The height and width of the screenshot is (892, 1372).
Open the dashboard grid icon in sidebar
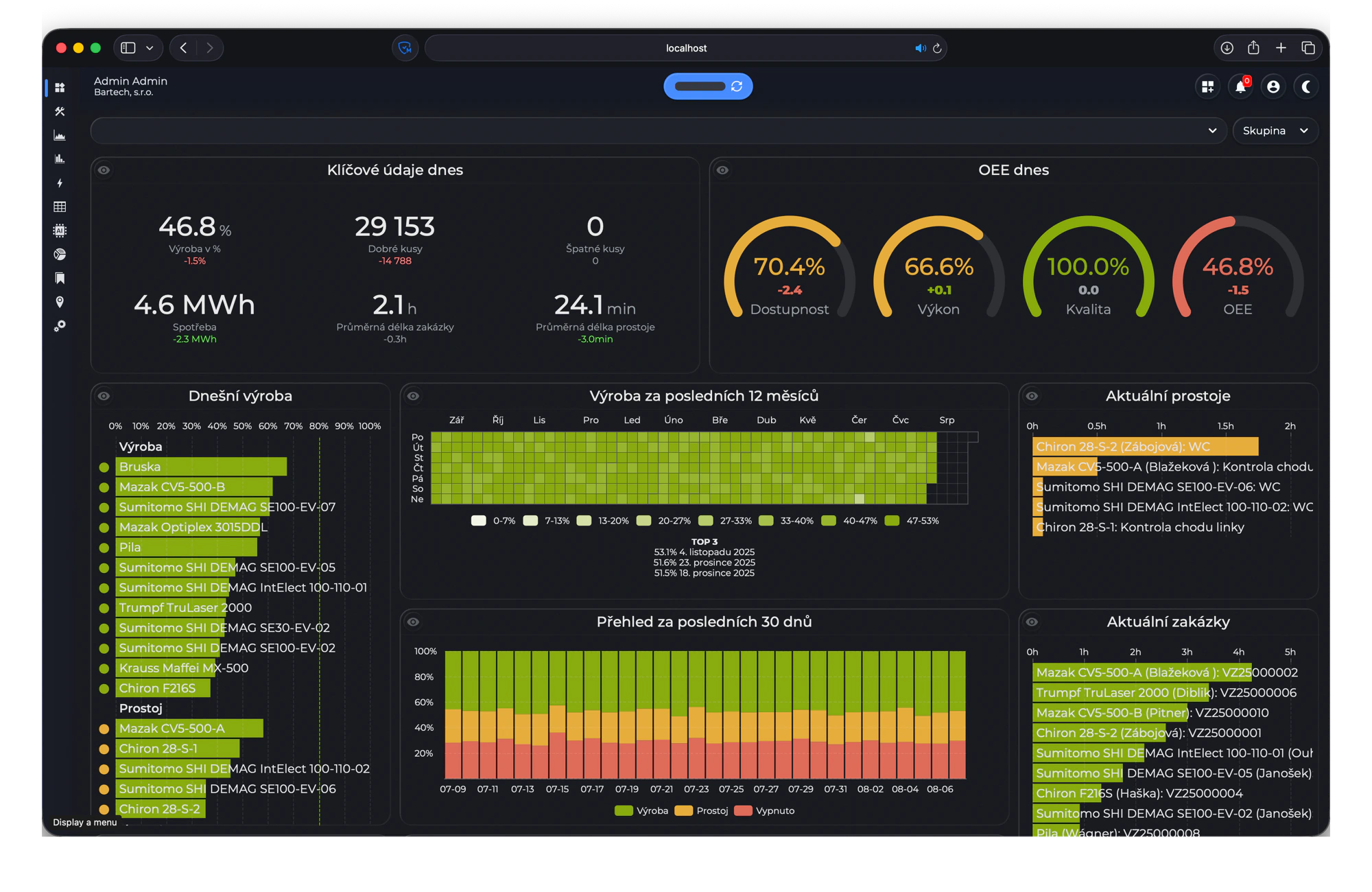pos(60,87)
